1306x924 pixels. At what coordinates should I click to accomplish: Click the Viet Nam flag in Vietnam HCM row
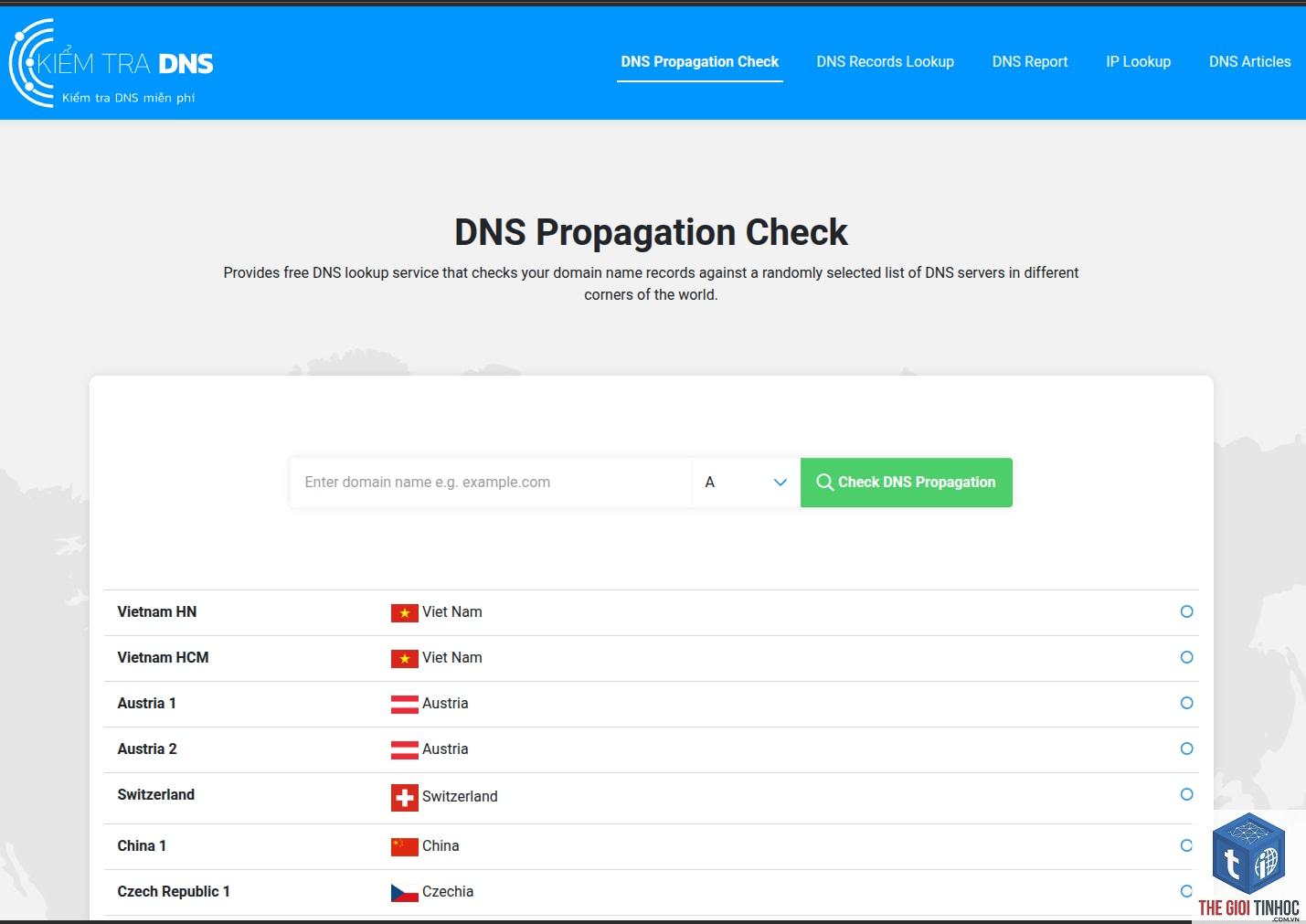pyautogui.click(x=404, y=659)
